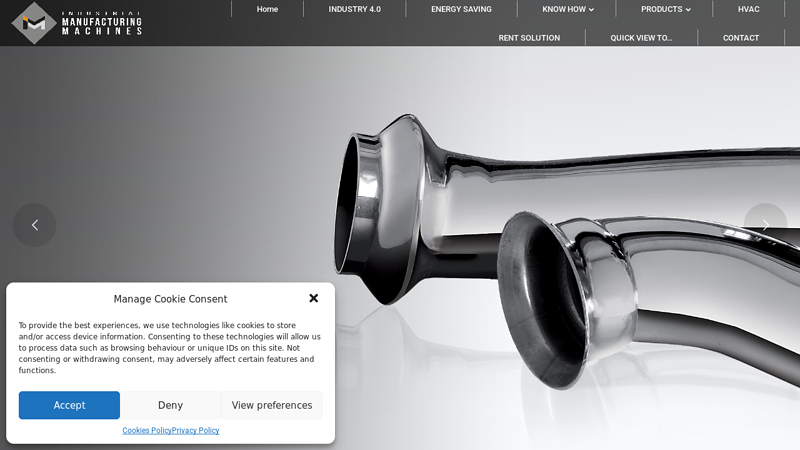
Task: Navigate to the CONTACT page
Action: point(741,38)
